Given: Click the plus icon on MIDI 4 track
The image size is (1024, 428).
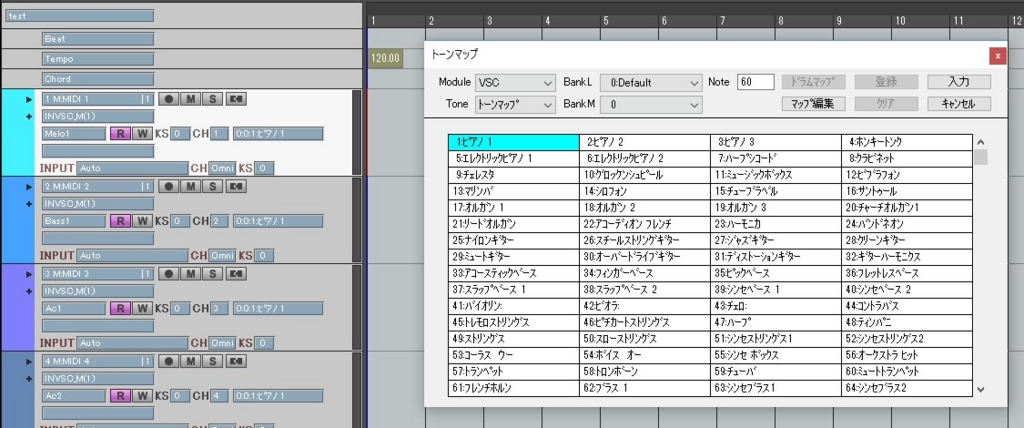Looking at the screenshot, I should (x=29, y=378).
